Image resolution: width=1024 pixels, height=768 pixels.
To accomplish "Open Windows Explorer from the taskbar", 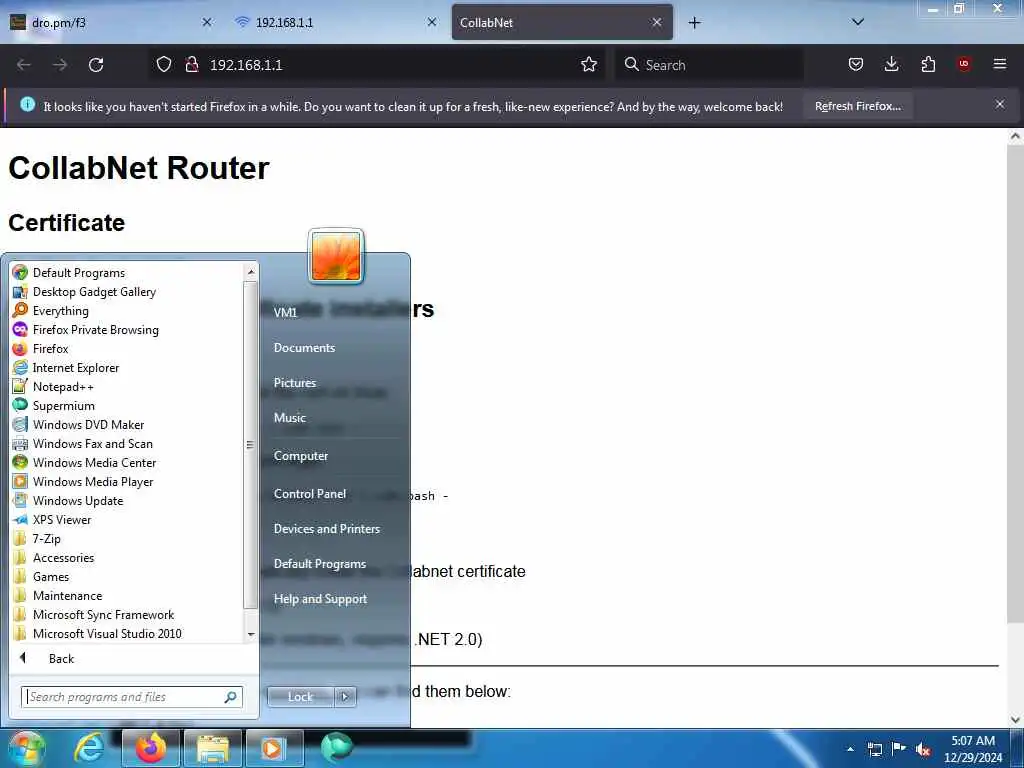I will (212, 748).
